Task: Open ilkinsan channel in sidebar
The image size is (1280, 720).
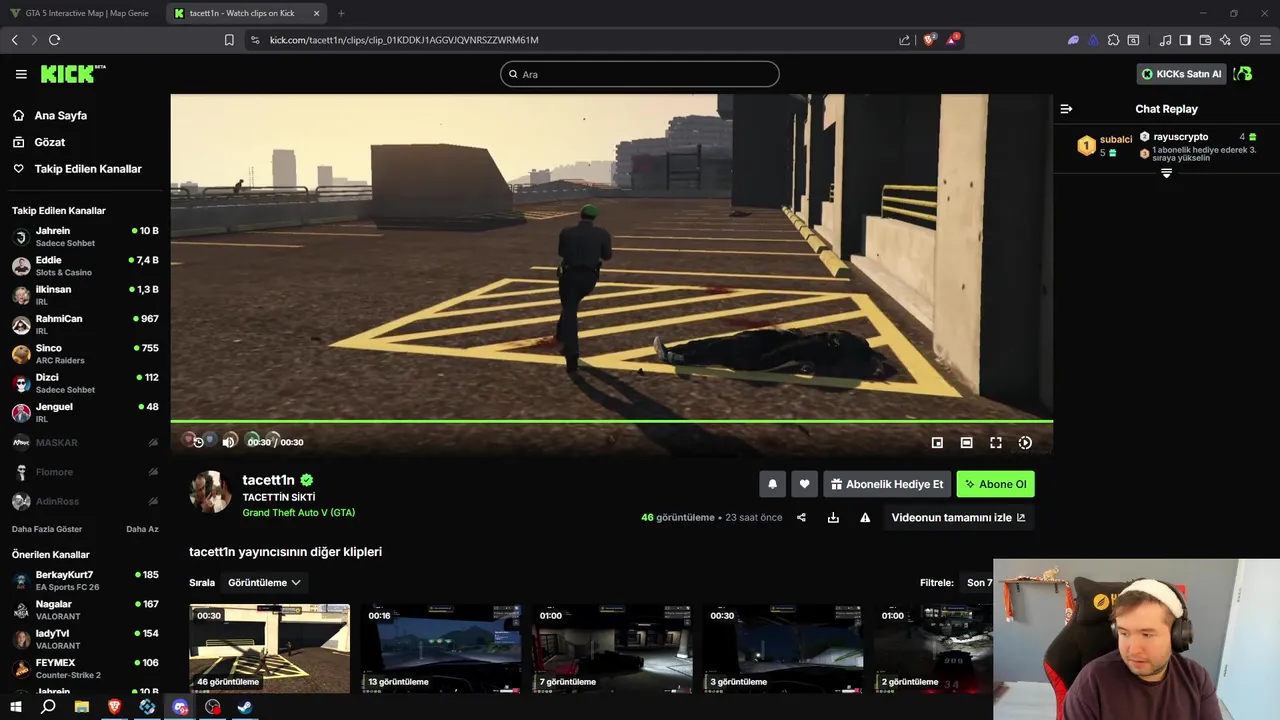Action: (x=85, y=295)
